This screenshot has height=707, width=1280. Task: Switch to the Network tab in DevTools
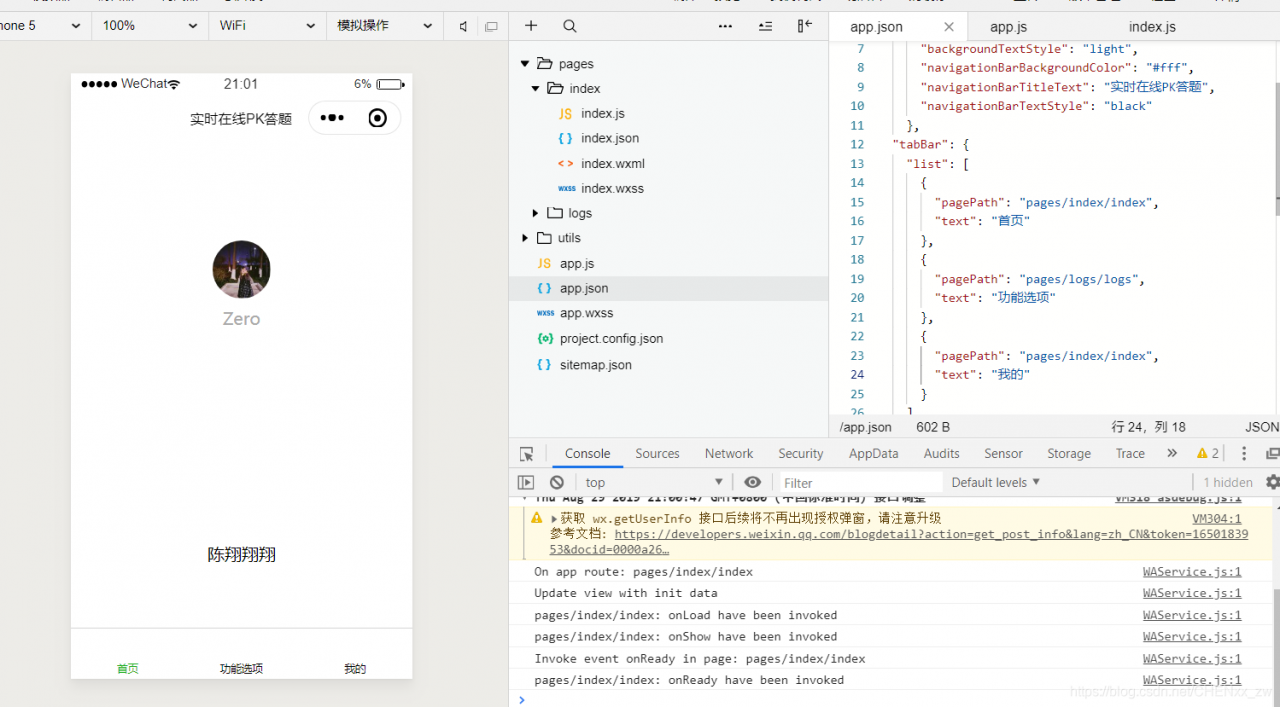coord(728,454)
